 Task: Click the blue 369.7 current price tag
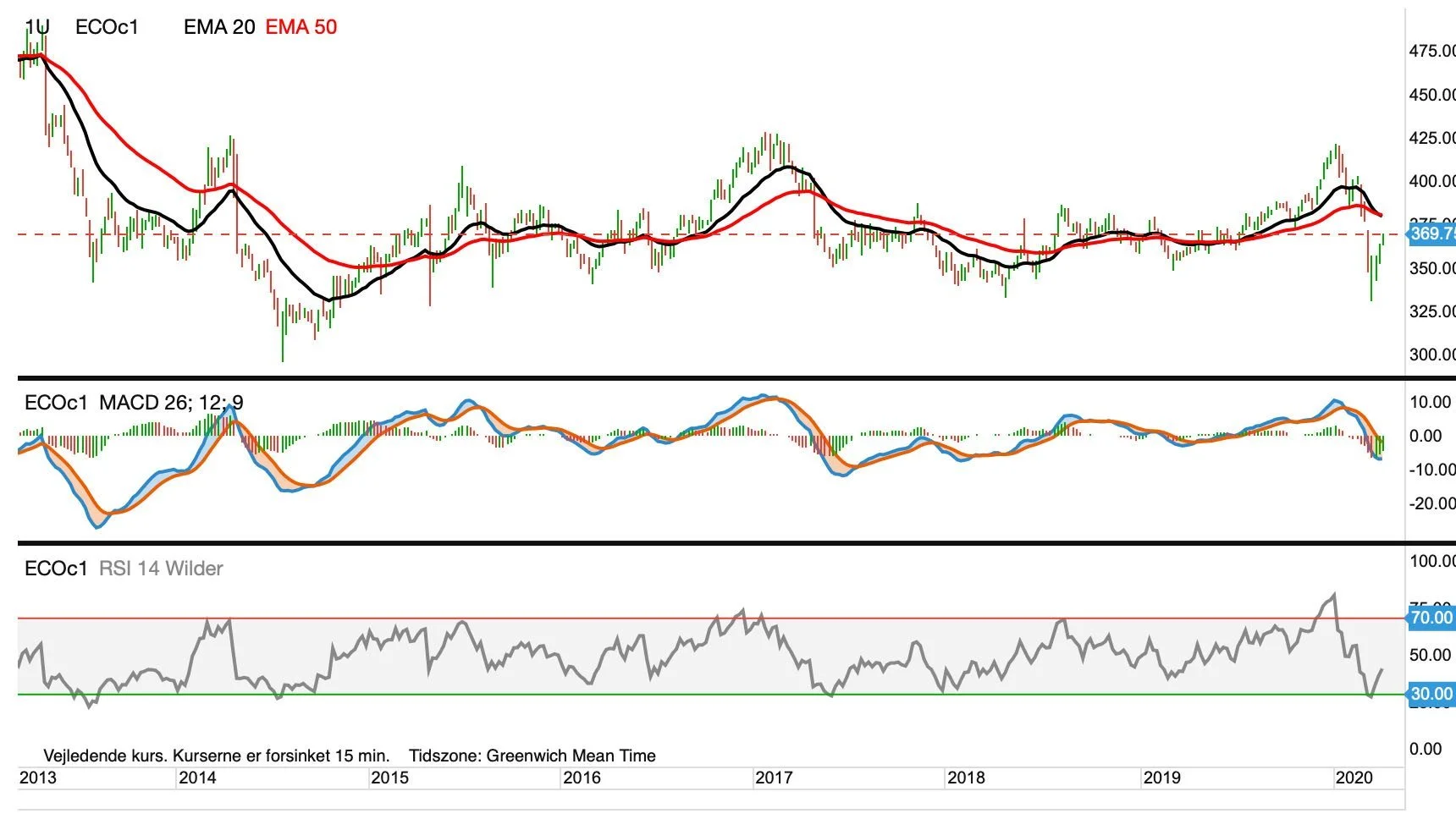tap(1431, 234)
